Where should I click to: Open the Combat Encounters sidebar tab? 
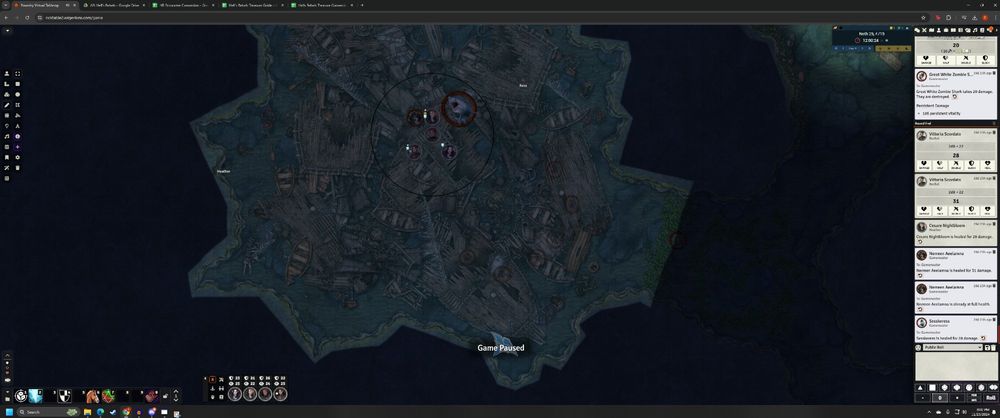click(x=924, y=30)
